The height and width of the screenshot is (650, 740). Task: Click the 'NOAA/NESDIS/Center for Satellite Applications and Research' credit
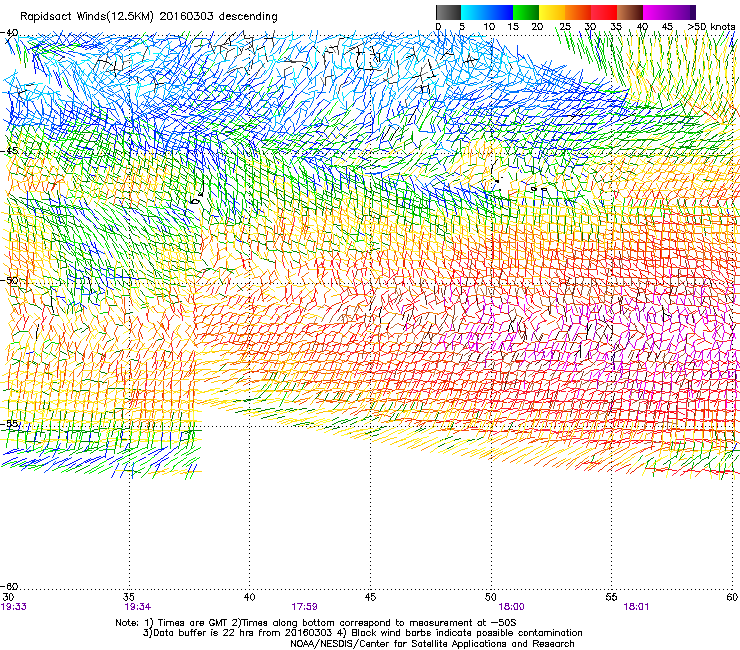pyautogui.click(x=432, y=644)
